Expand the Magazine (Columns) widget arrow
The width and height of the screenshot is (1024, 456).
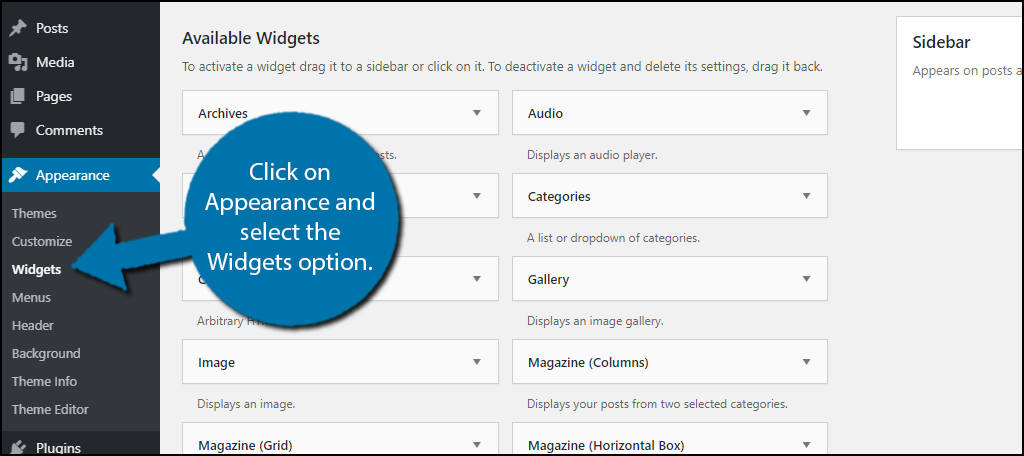[x=807, y=362]
